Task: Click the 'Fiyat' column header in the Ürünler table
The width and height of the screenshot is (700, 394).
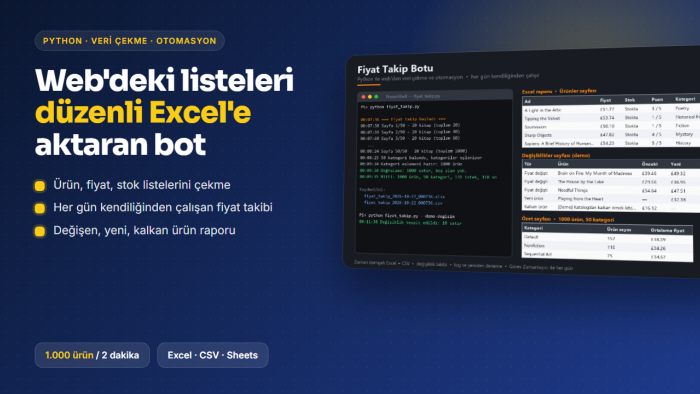Action: click(605, 100)
